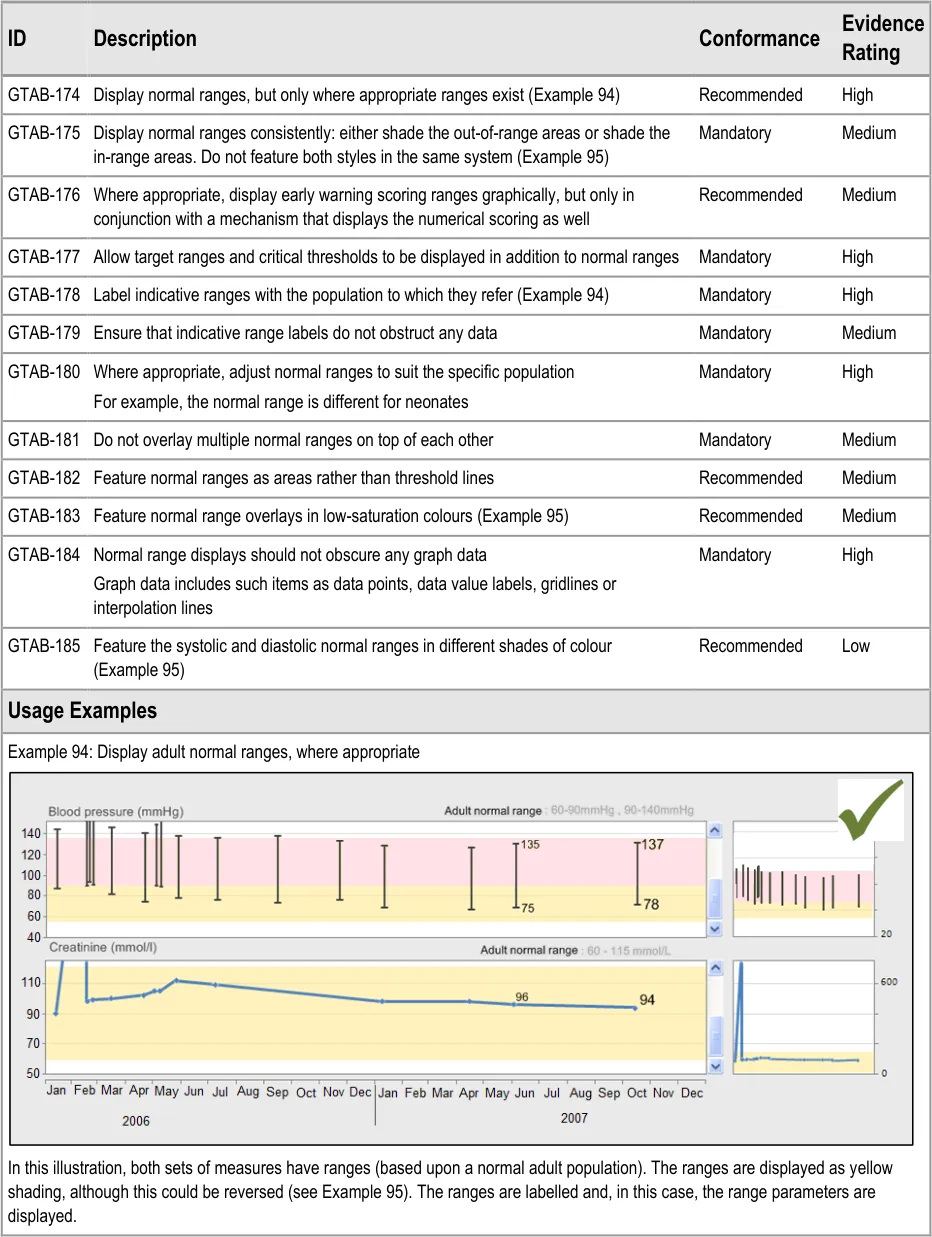Viewport: 932px width, 1237px height.
Task: Select the latest 137/78 blood pressure bar
Action: pyautogui.click(x=637, y=873)
